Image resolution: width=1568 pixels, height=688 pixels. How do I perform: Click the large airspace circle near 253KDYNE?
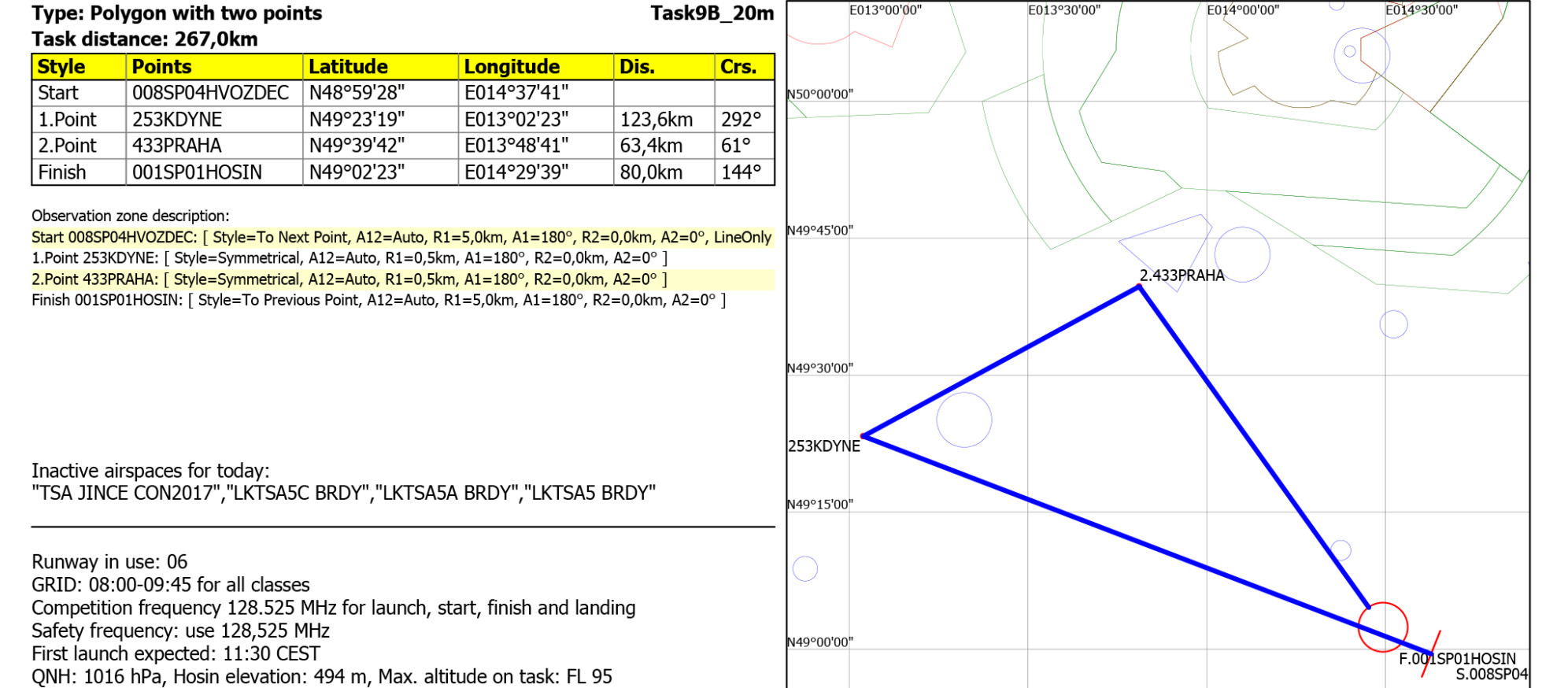point(963,420)
